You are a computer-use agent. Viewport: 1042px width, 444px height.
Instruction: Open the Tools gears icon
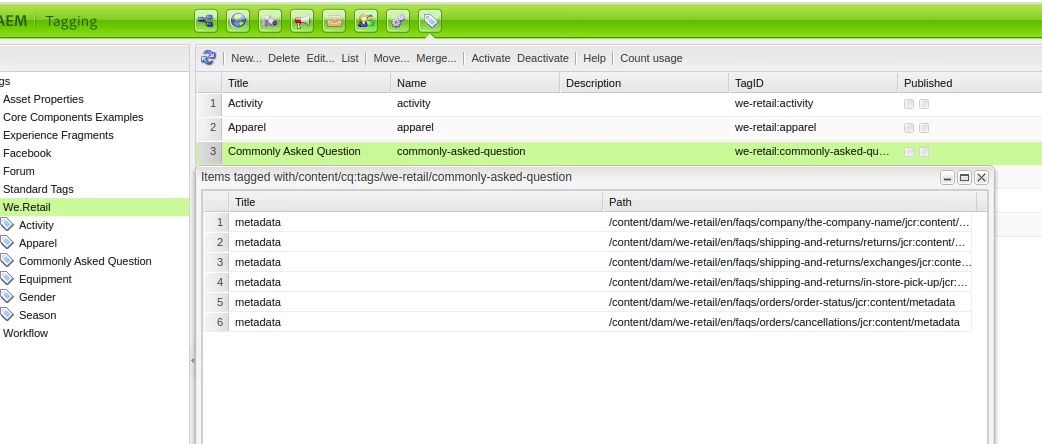click(x=398, y=21)
